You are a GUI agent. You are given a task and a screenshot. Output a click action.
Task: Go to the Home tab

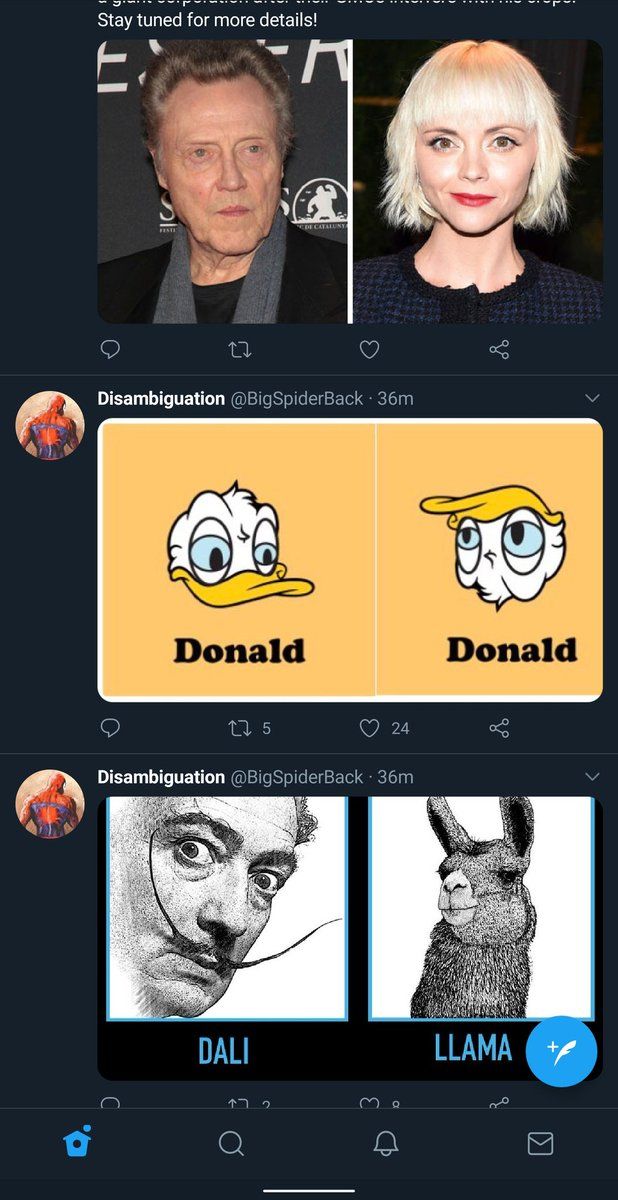click(77, 1142)
